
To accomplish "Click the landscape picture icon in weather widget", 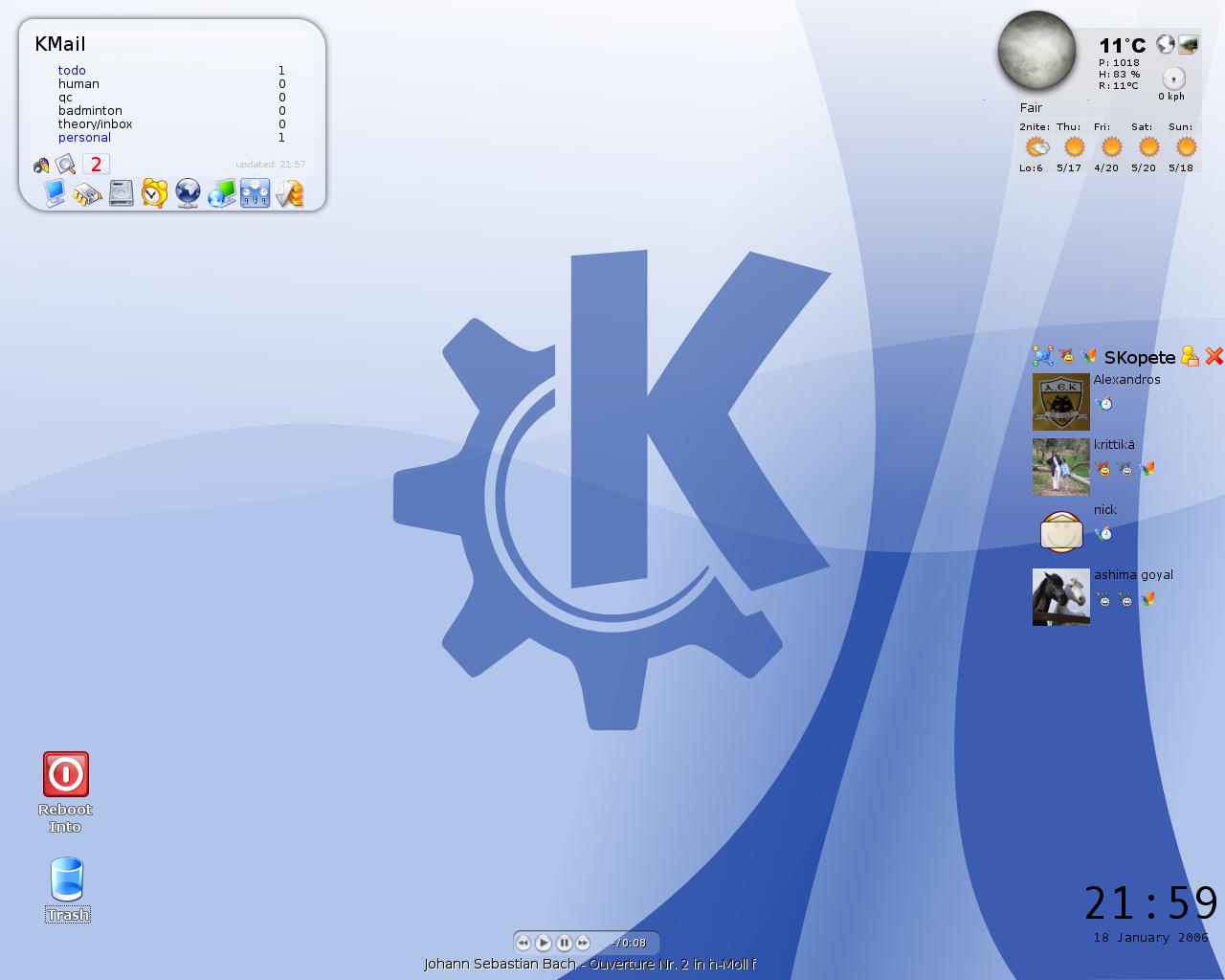I will click(1189, 44).
